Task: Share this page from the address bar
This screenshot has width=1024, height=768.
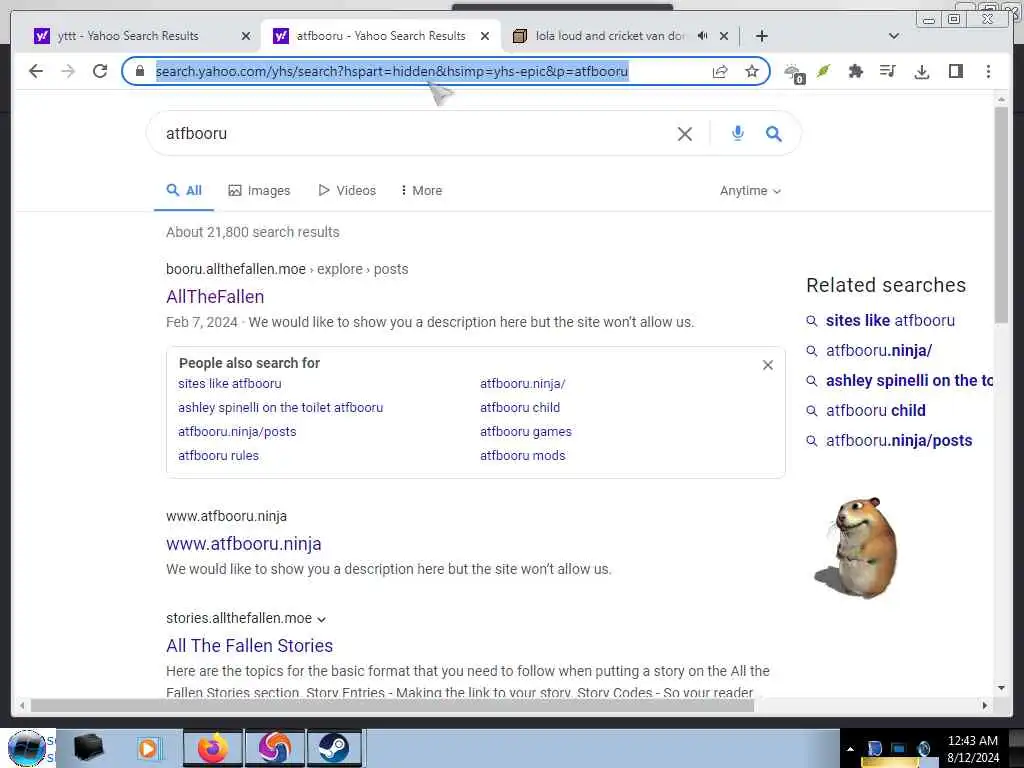Action: coord(720,71)
